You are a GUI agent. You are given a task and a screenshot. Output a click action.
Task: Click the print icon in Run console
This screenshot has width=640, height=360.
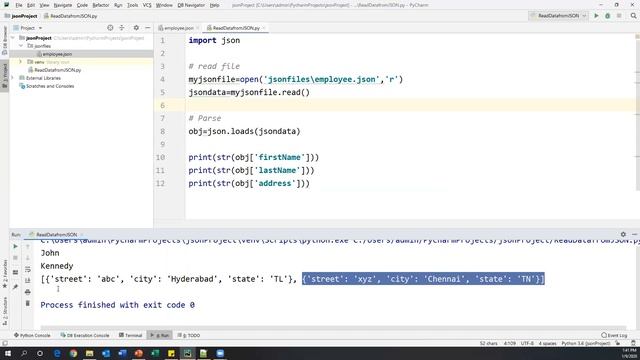click(28, 292)
